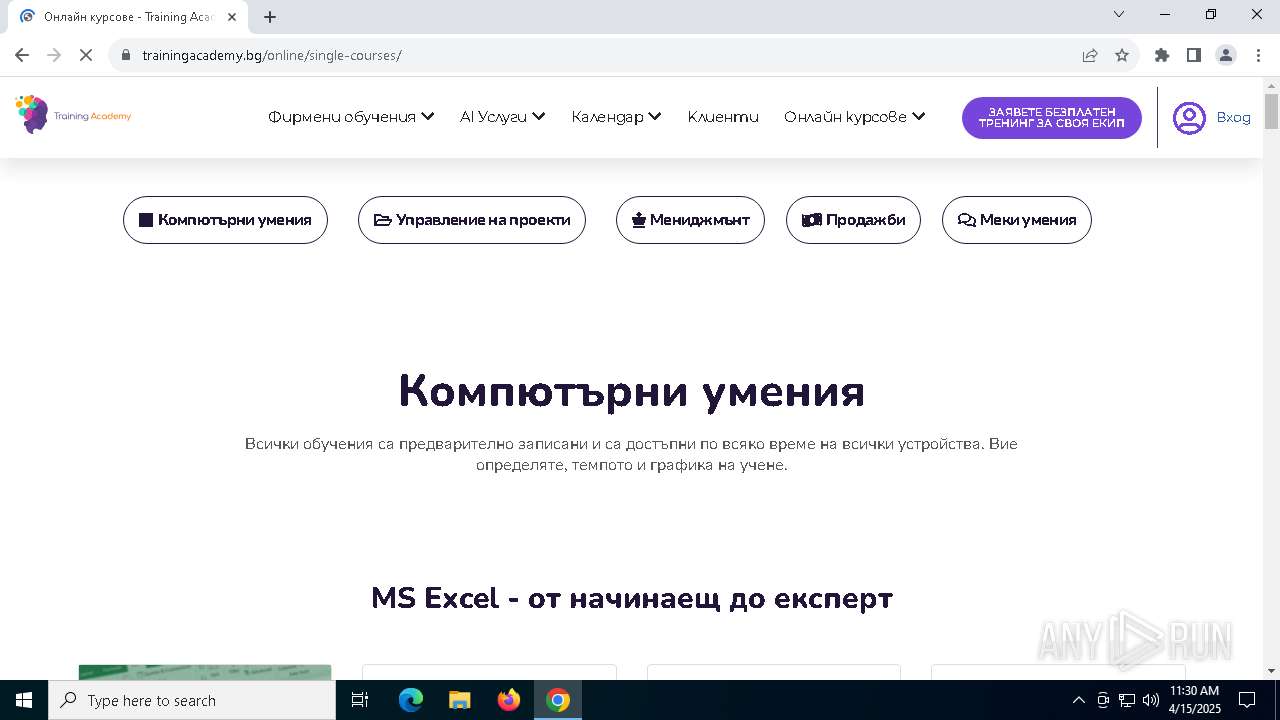Click the page vertical scrollbar thumb

pyautogui.click(x=1271, y=111)
